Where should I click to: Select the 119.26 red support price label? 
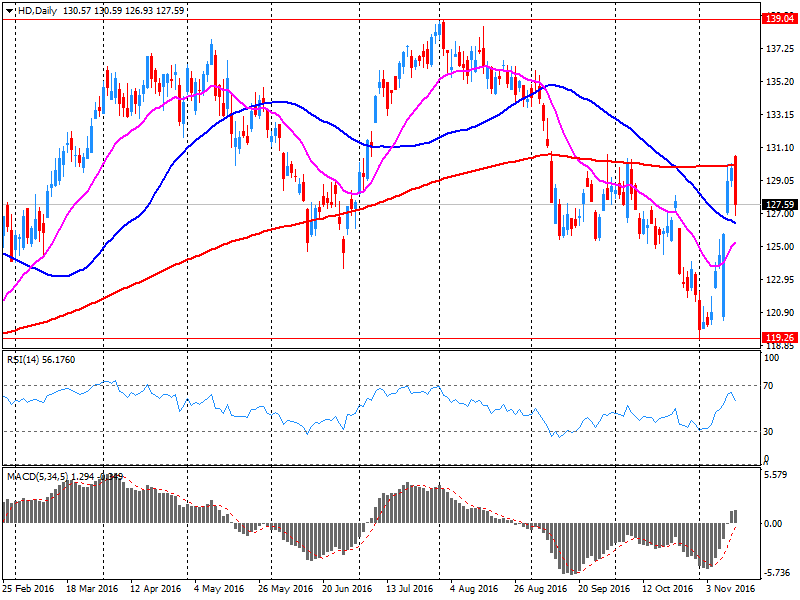tap(780, 338)
